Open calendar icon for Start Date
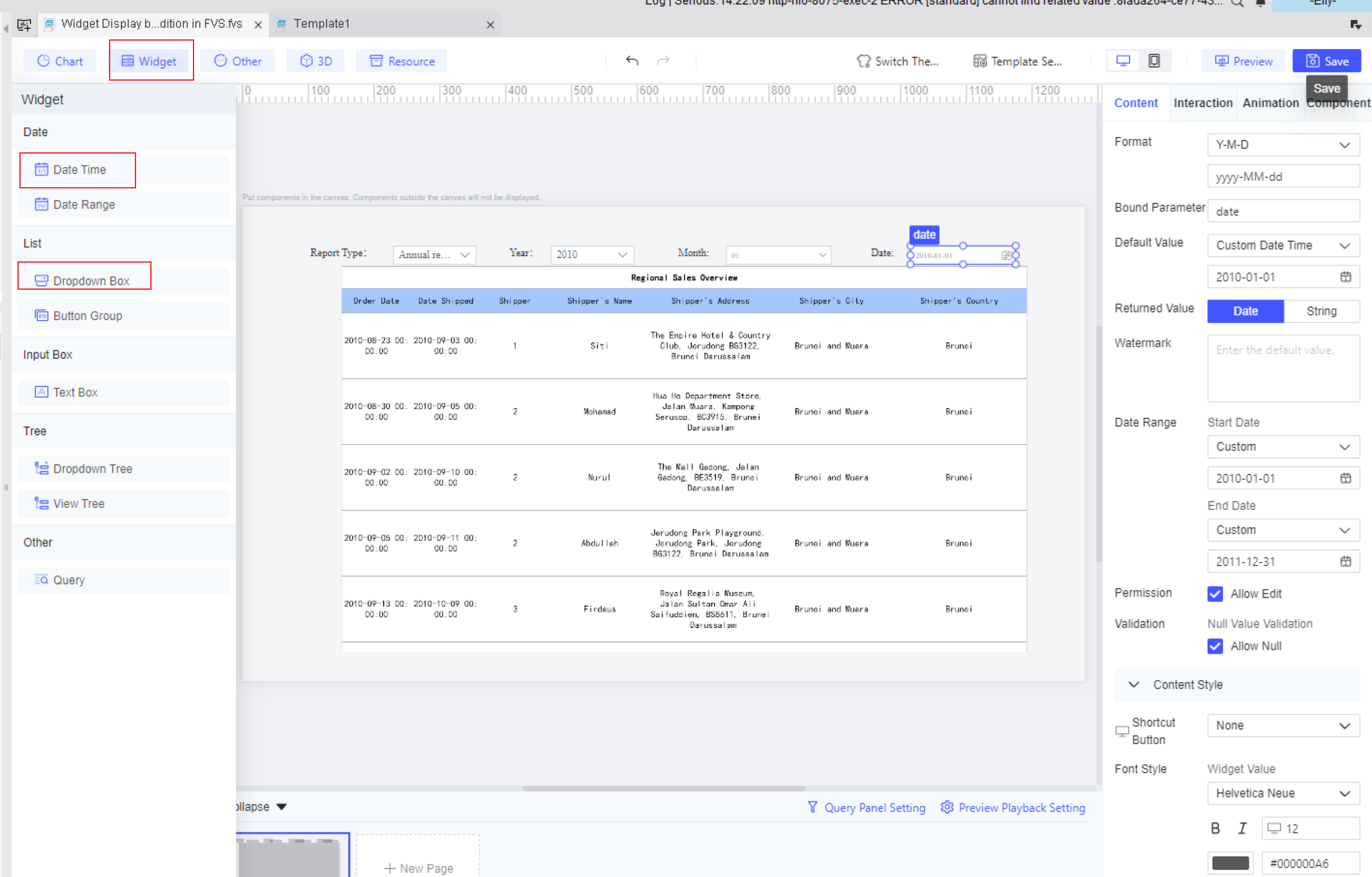This screenshot has width=1372, height=877. (x=1346, y=478)
